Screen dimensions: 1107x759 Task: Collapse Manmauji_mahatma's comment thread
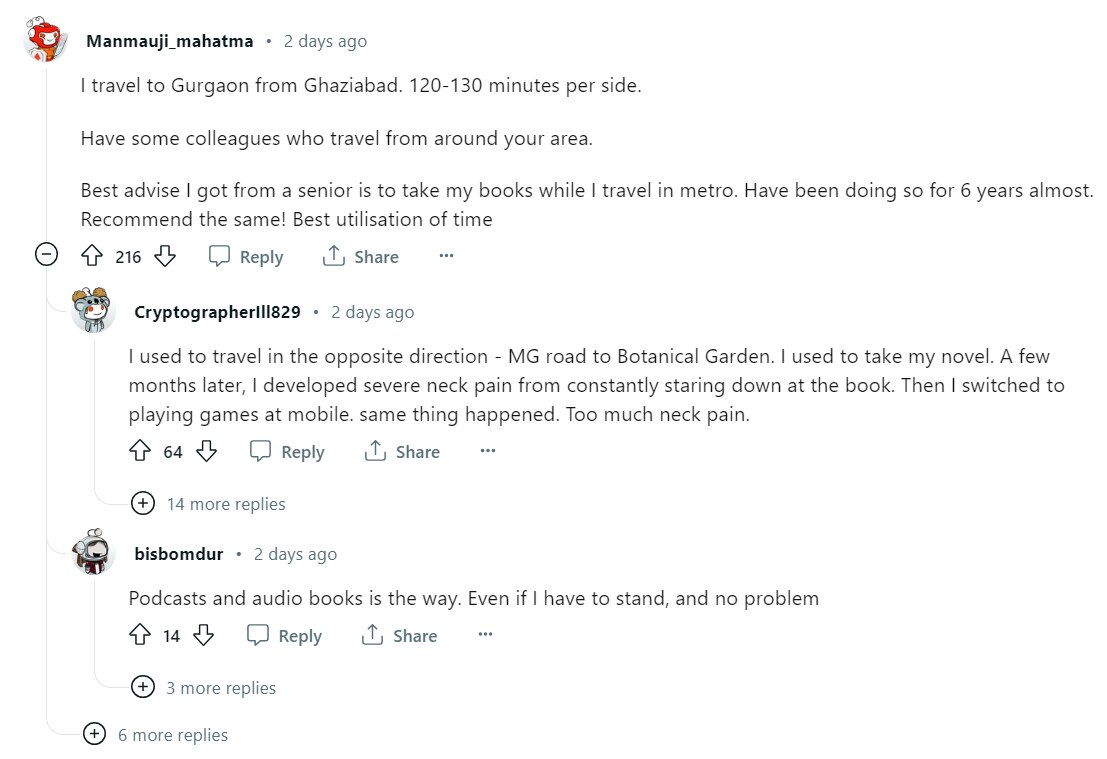tap(46, 255)
